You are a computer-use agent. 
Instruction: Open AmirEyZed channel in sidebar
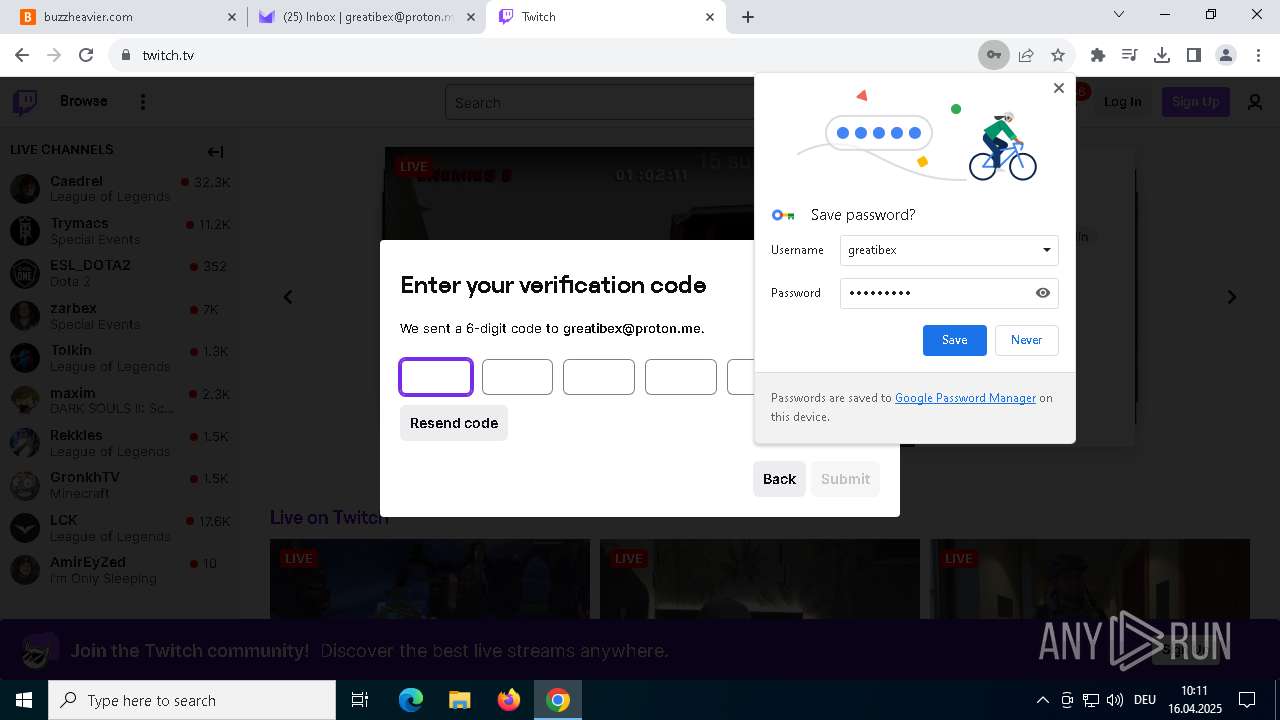(x=120, y=570)
